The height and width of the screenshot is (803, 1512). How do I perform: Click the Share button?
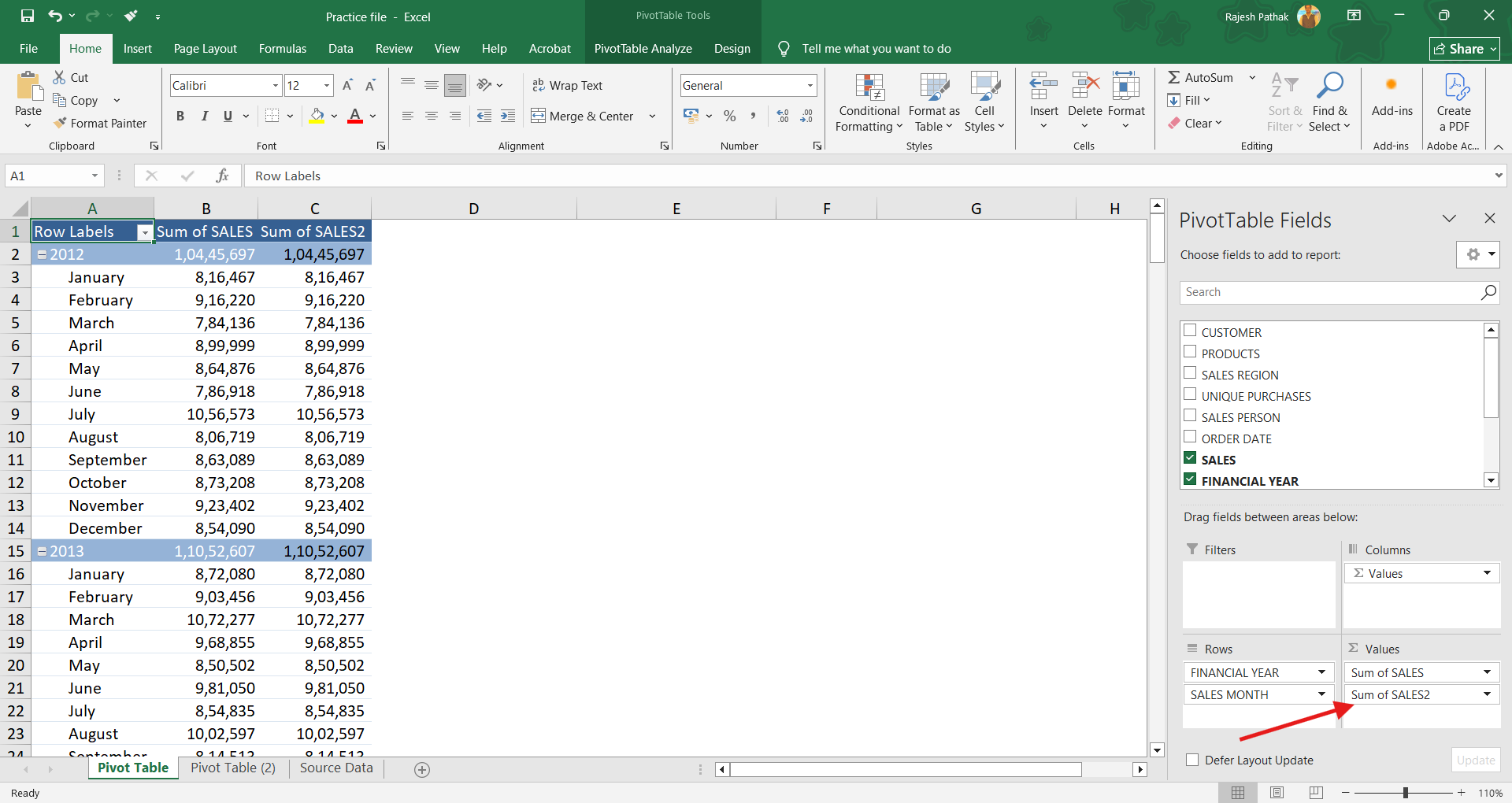click(1464, 49)
